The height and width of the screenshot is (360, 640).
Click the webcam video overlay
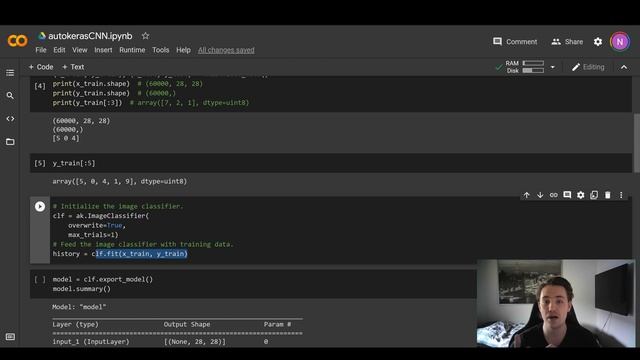(x=556, y=303)
